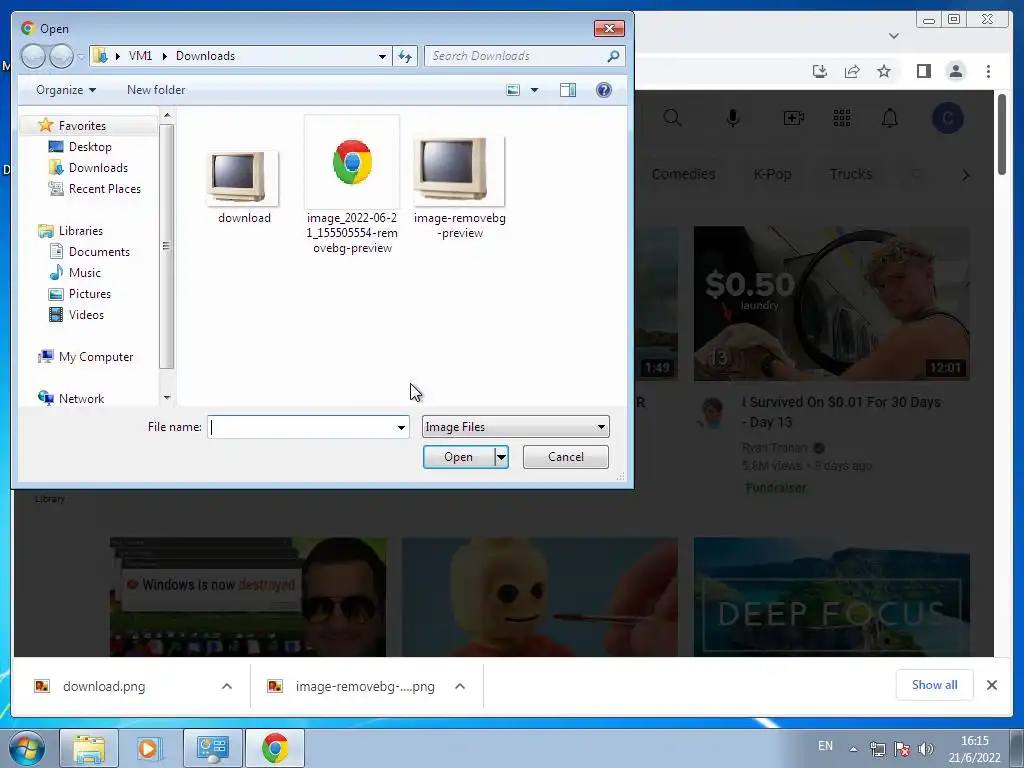Open Desktop in the navigation pane
This screenshot has height=768, width=1024.
[90, 147]
